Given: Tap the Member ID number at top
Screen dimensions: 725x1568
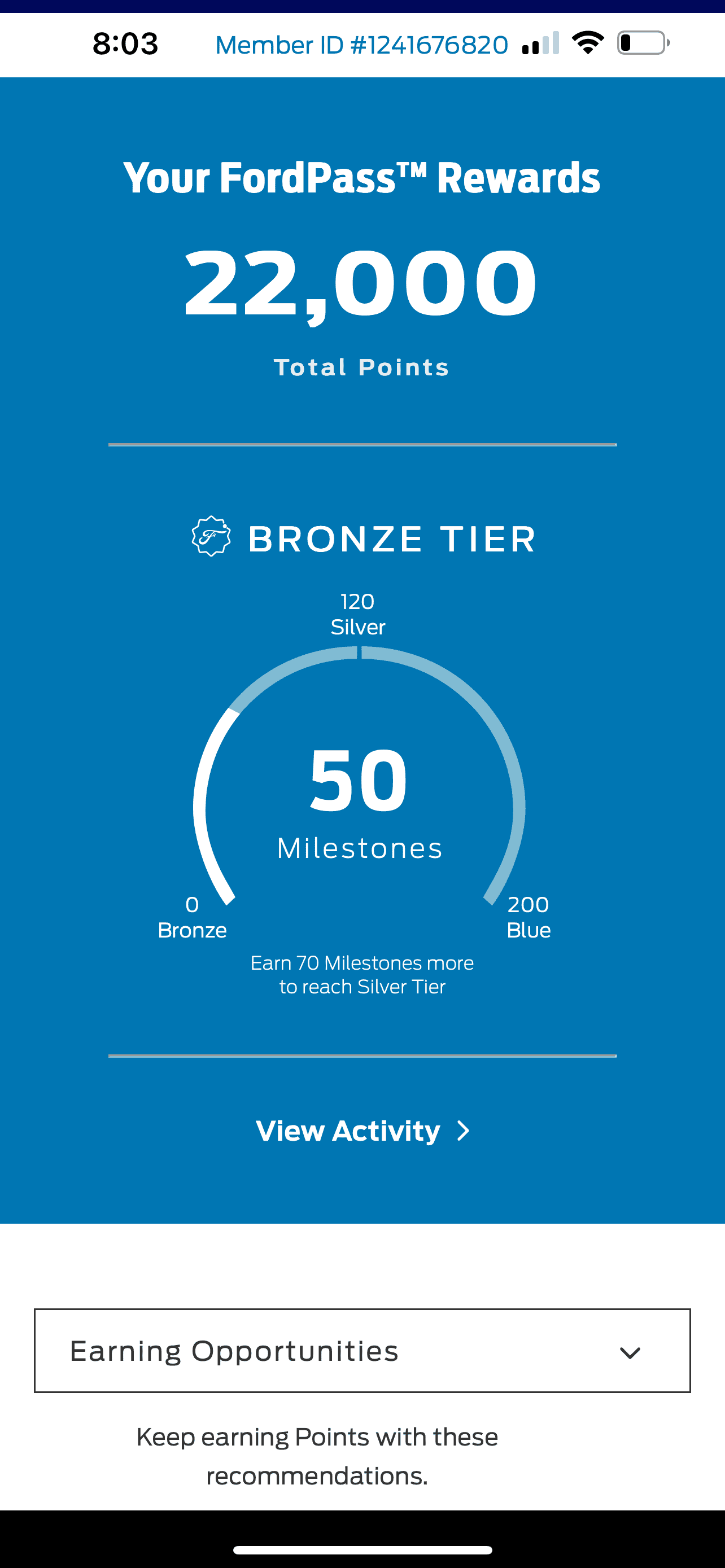Looking at the screenshot, I should click(x=361, y=45).
